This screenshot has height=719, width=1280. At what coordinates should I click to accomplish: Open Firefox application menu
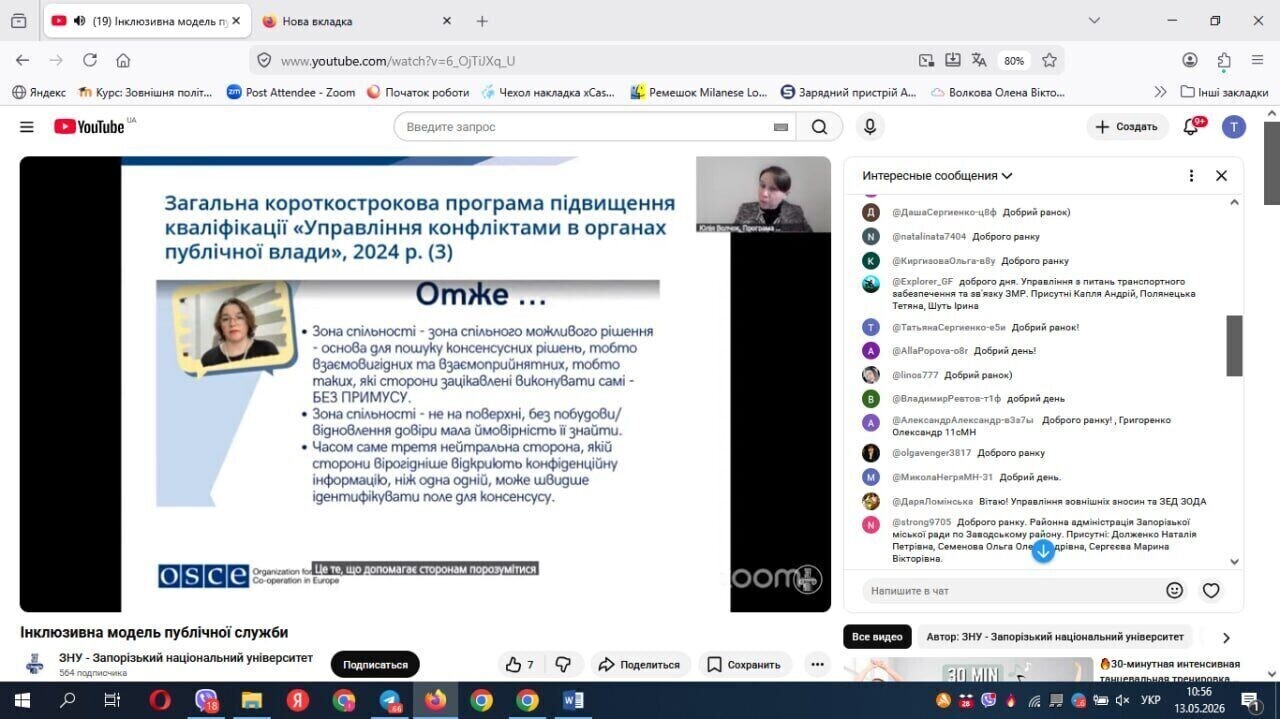[1257, 60]
